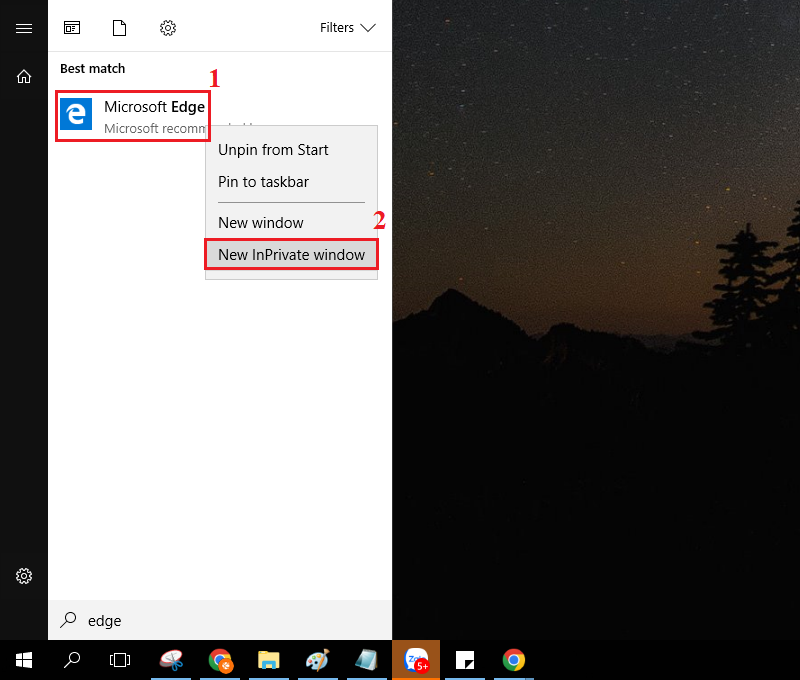Click the search box containing 'edge'
Viewport: 800px width, 680px height.
pos(220,620)
